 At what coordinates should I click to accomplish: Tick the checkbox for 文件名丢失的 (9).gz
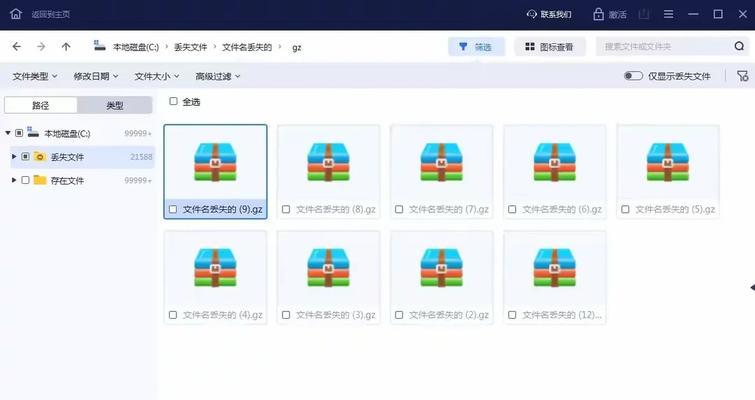[173, 209]
